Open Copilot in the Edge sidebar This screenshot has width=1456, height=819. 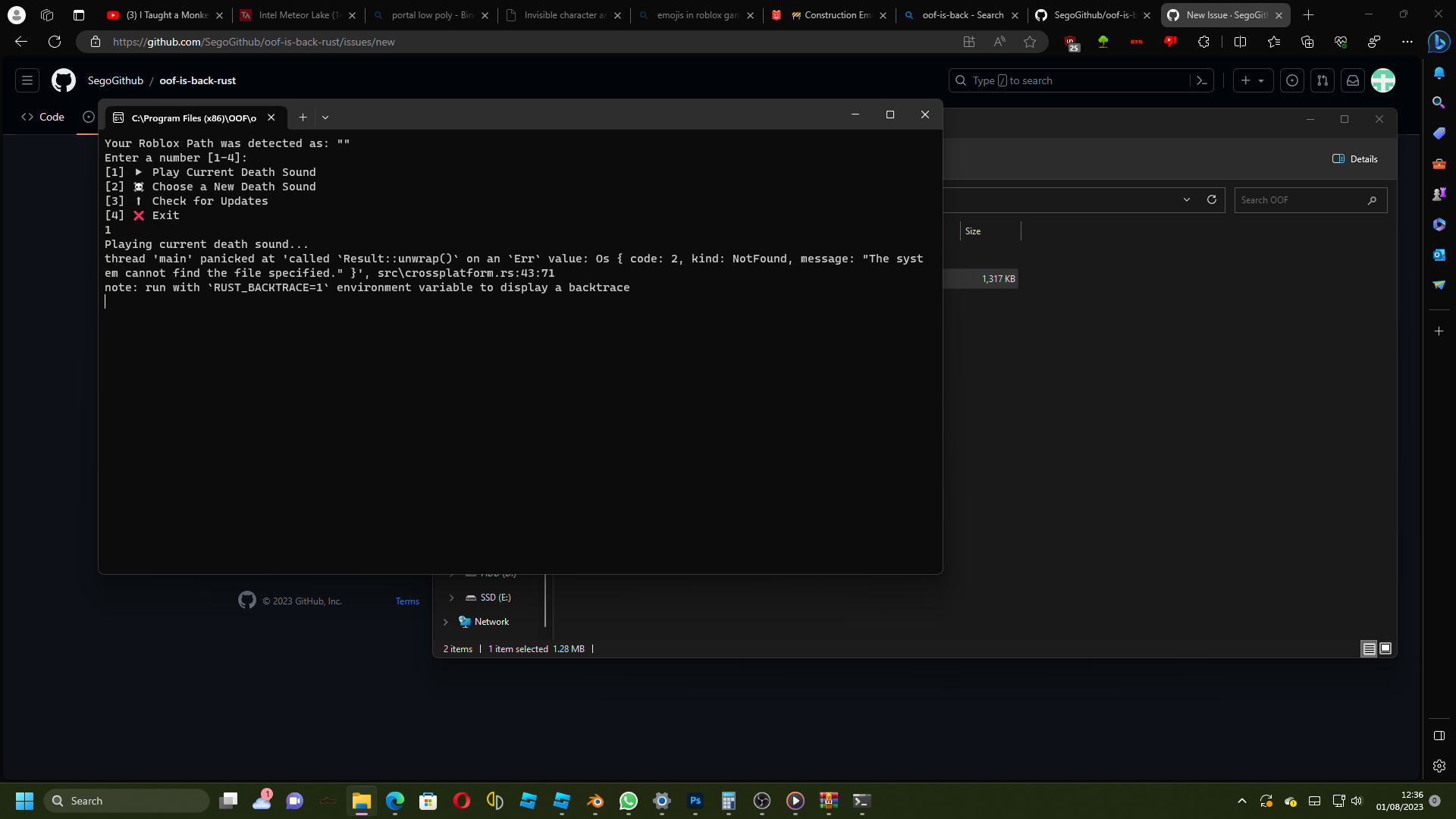point(1439,42)
